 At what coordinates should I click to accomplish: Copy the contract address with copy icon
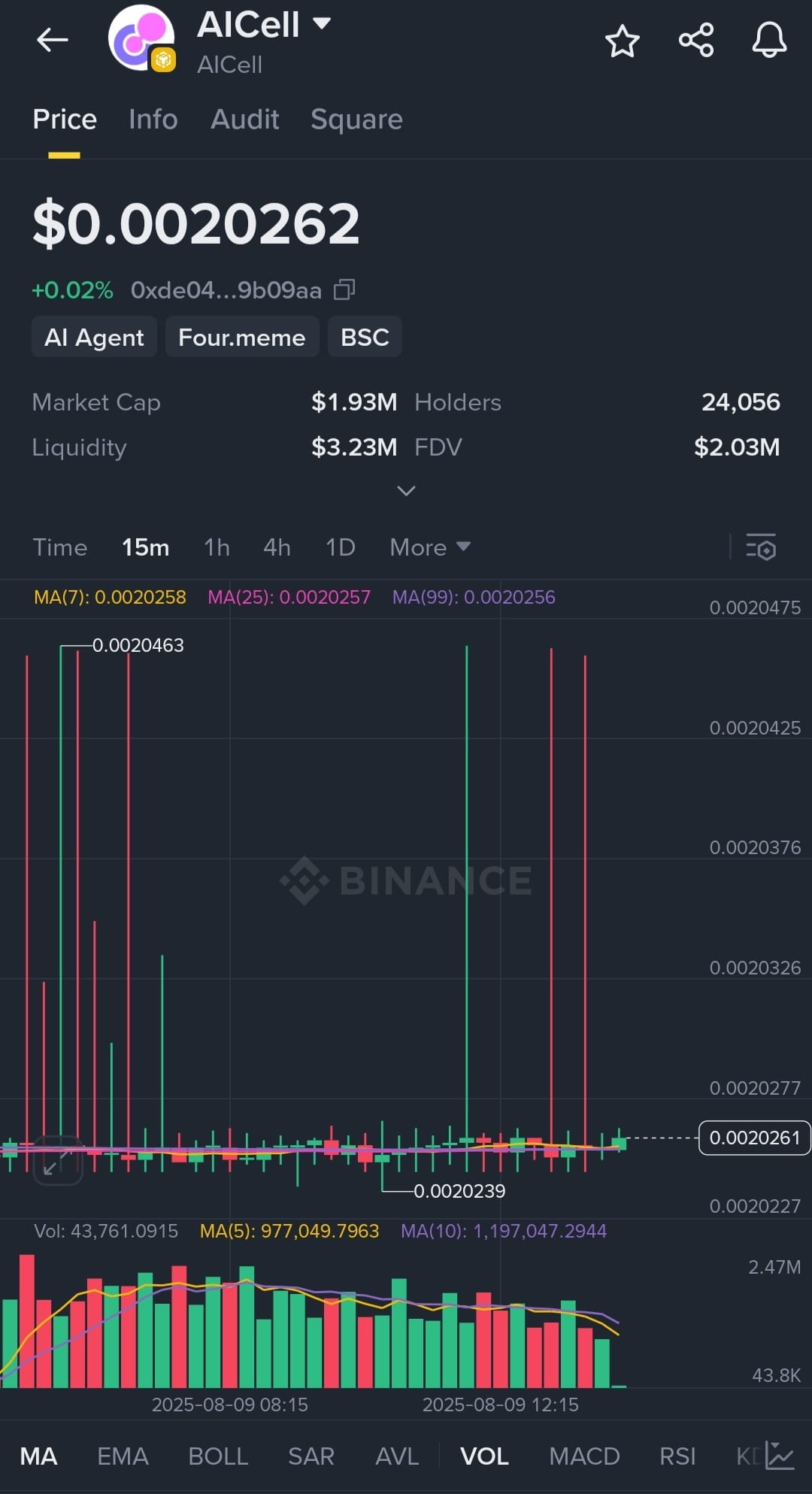tap(344, 289)
